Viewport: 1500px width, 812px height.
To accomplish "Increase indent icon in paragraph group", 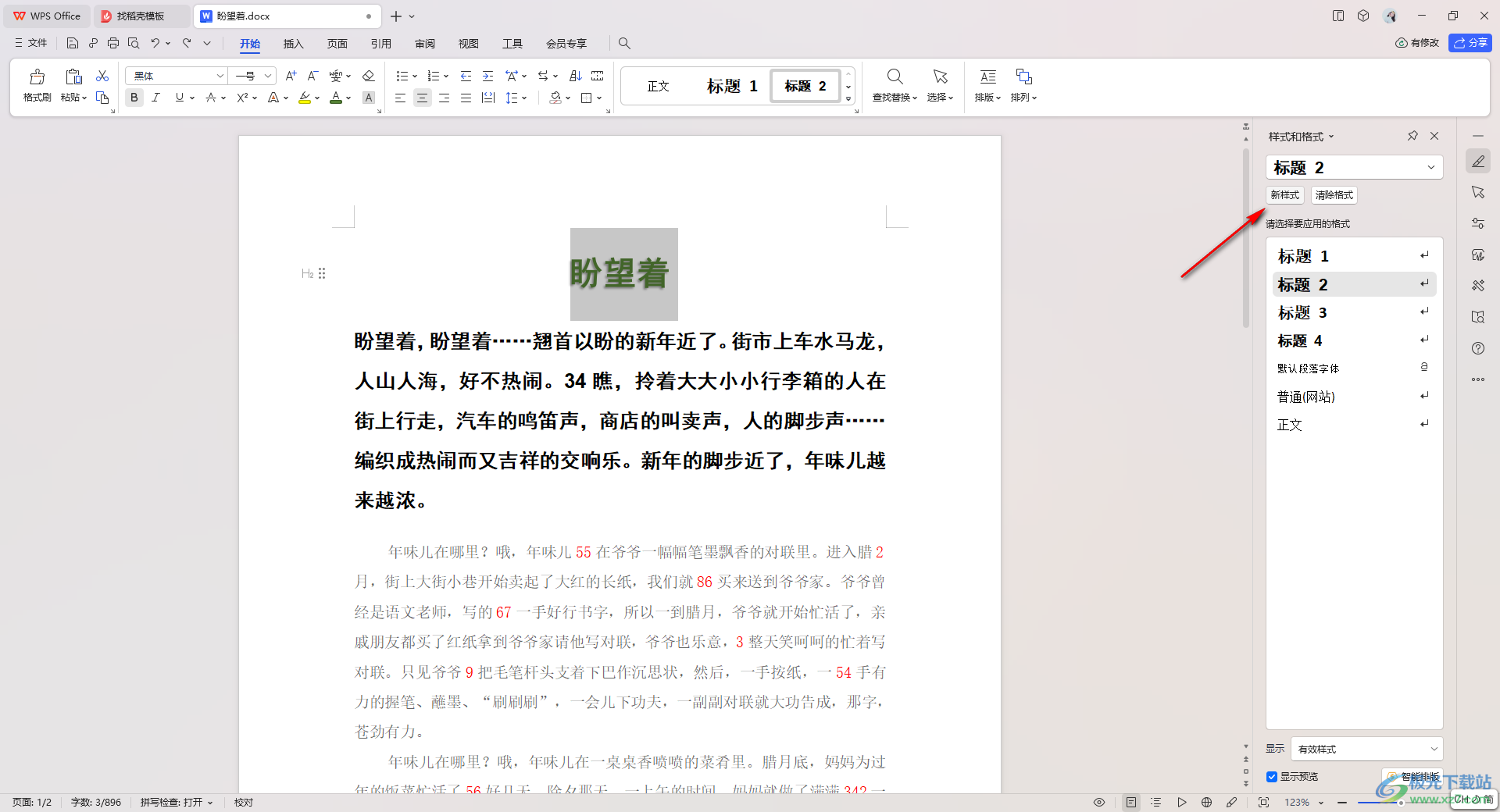I will click(487, 76).
